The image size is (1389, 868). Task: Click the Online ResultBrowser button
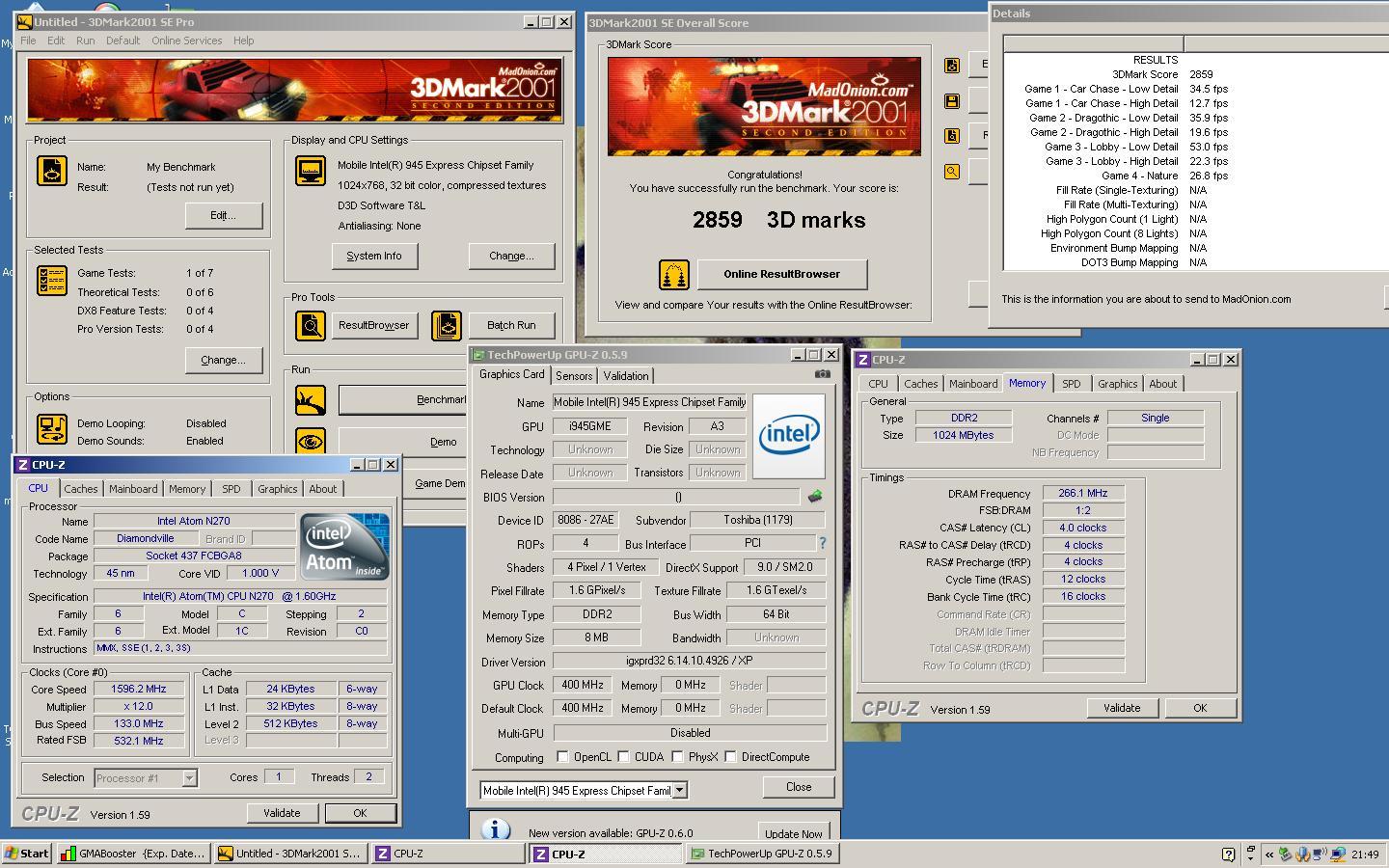782,274
